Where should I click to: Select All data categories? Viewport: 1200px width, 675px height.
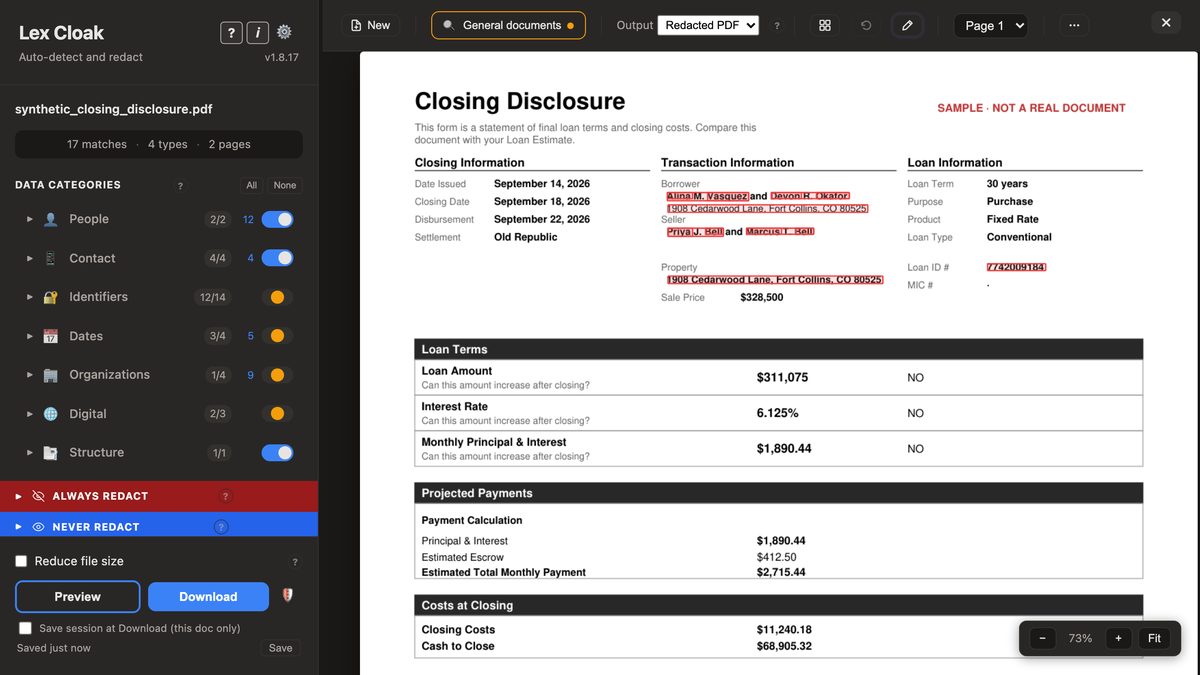[x=252, y=185]
